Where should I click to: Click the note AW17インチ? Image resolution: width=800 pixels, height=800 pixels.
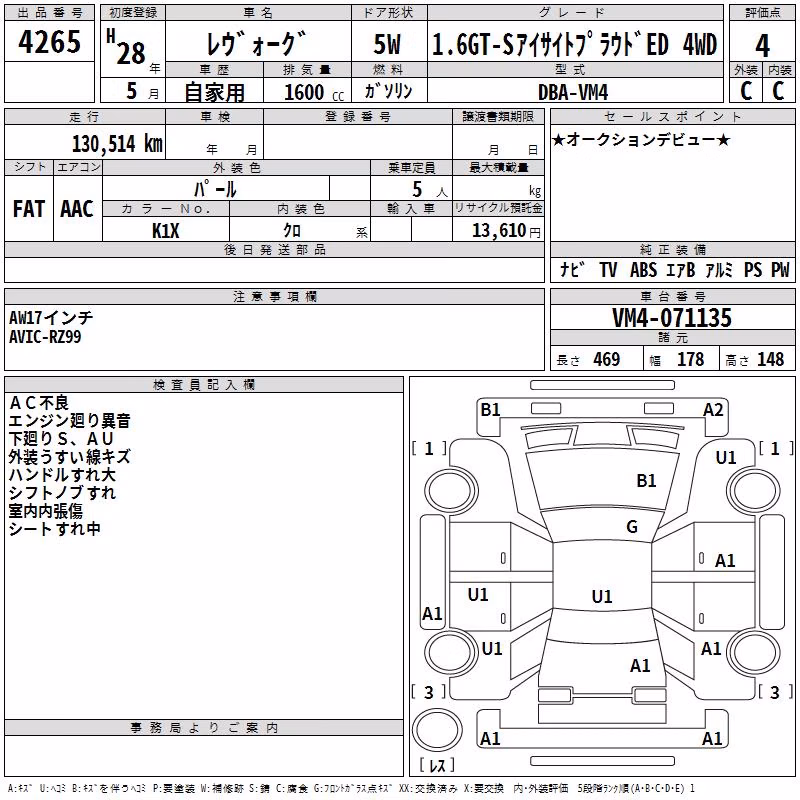(x=51, y=318)
